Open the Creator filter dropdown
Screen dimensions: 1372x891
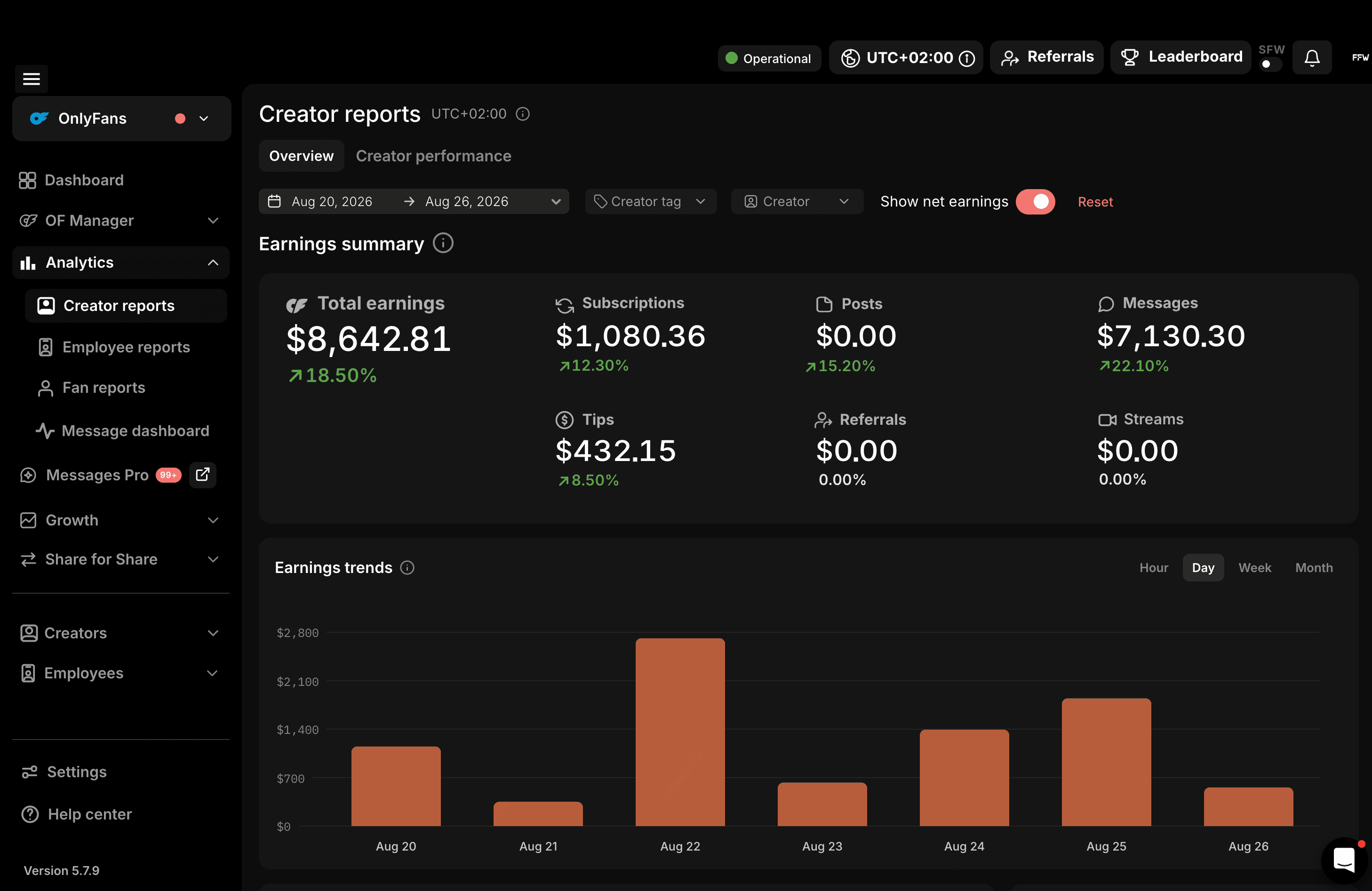pos(797,201)
